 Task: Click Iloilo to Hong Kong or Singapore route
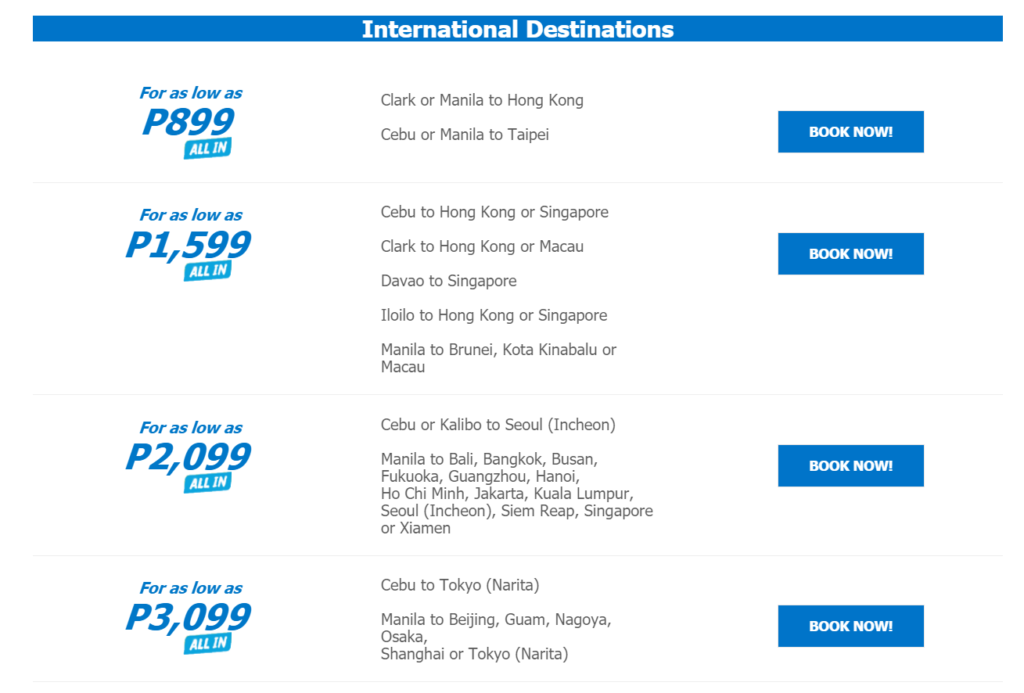pos(491,315)
